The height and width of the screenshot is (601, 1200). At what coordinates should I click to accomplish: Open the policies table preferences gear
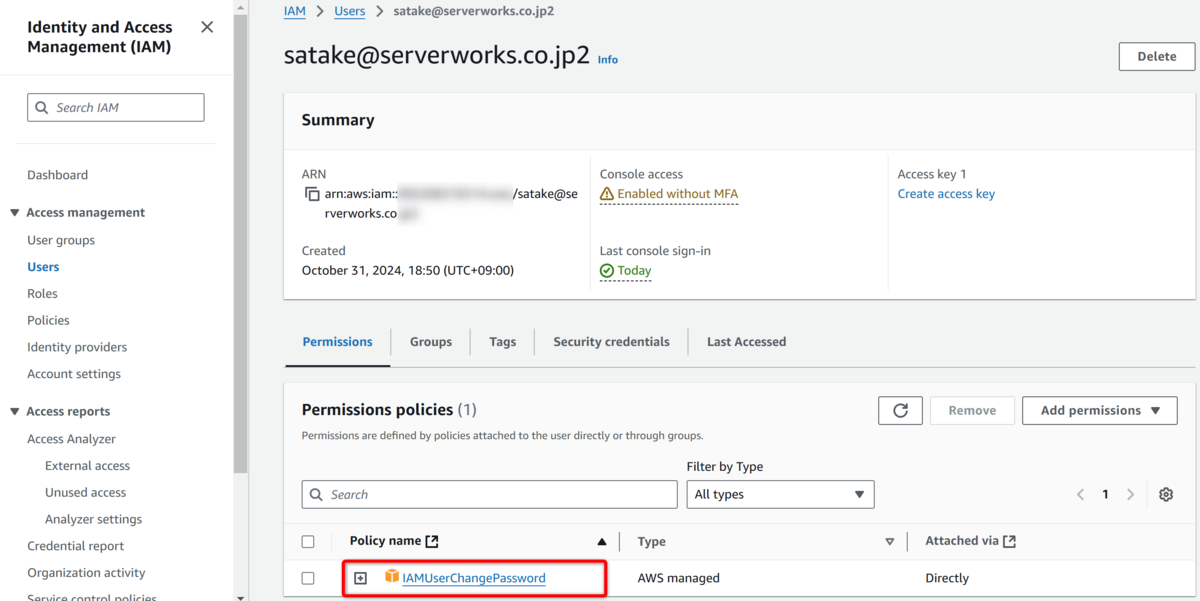1166,494
